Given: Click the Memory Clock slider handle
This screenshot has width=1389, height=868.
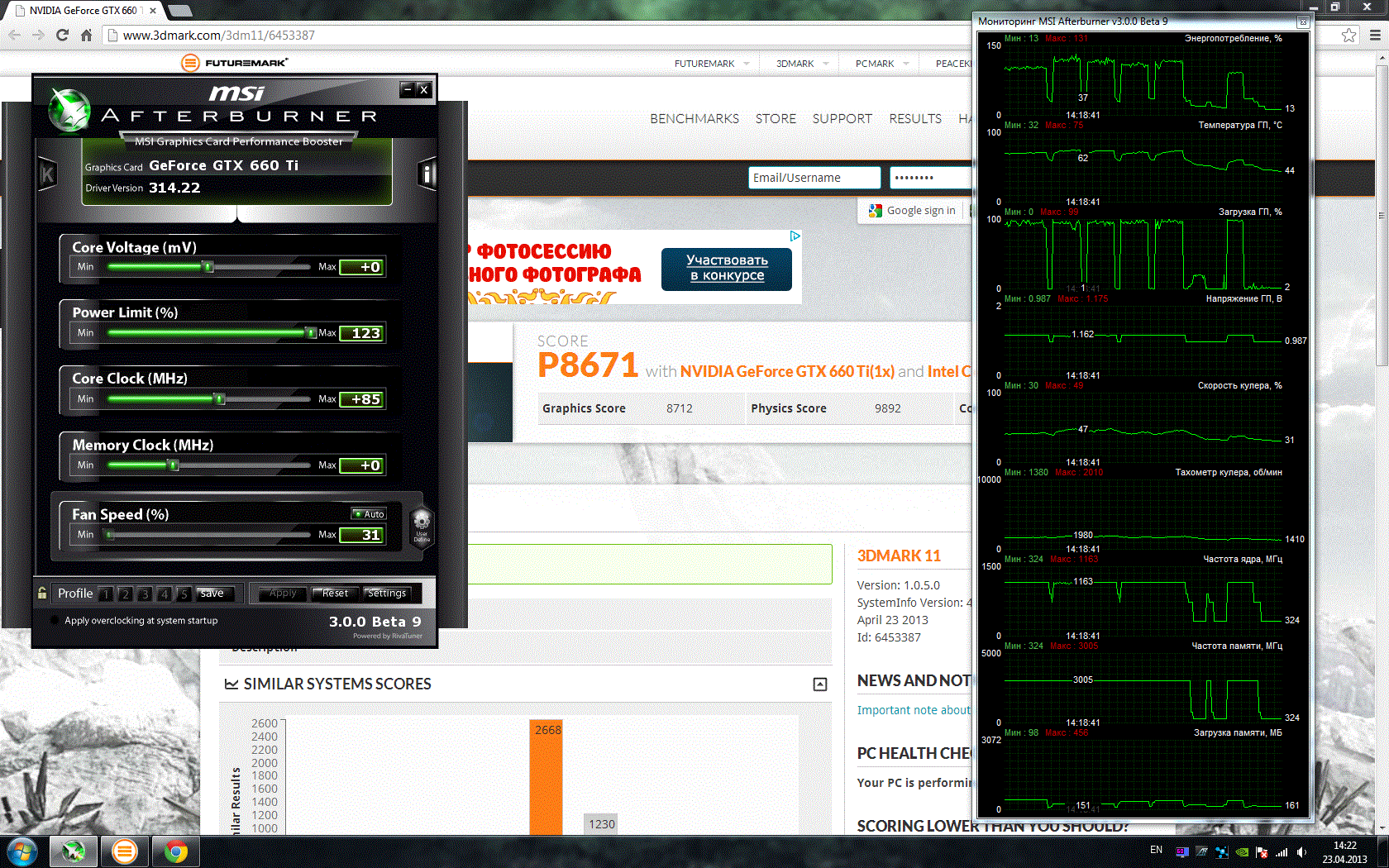Looking at the screenshot, I should [x=174, y=465].
